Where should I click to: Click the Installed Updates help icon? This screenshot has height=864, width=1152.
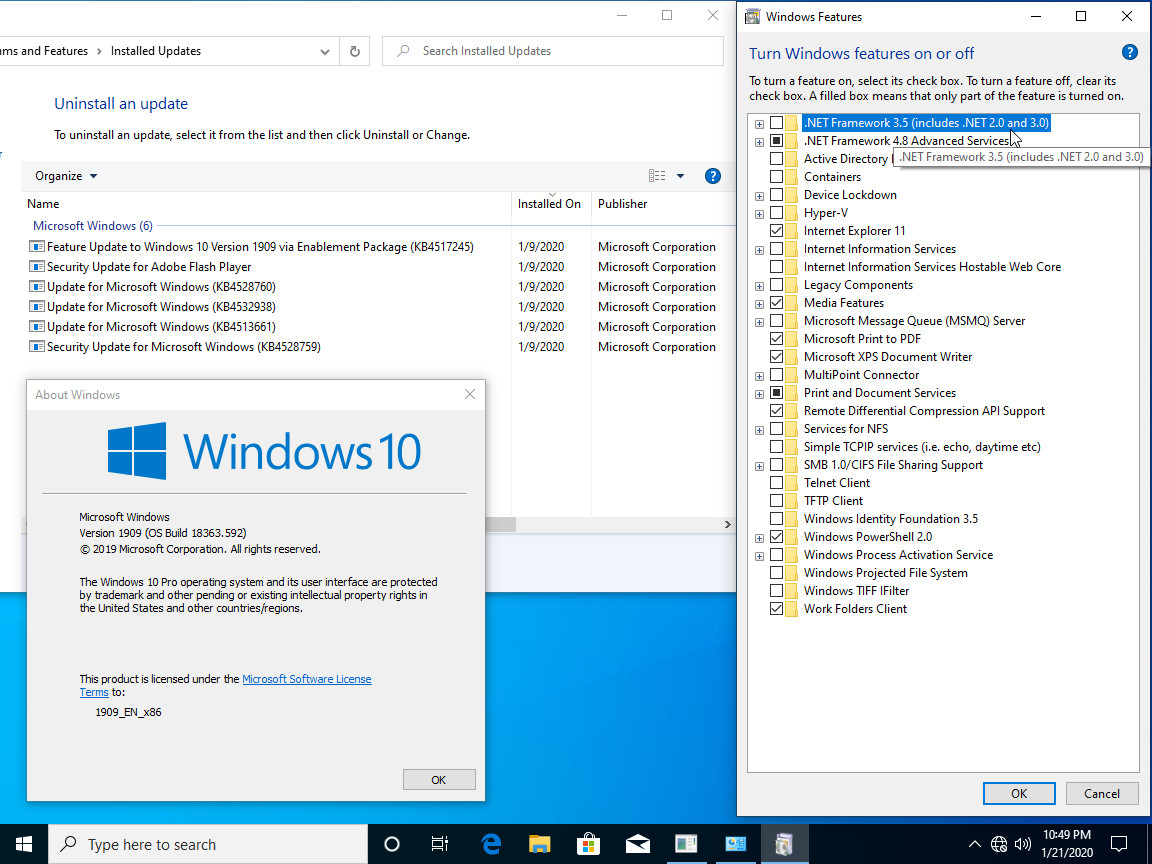pos(712,176)
